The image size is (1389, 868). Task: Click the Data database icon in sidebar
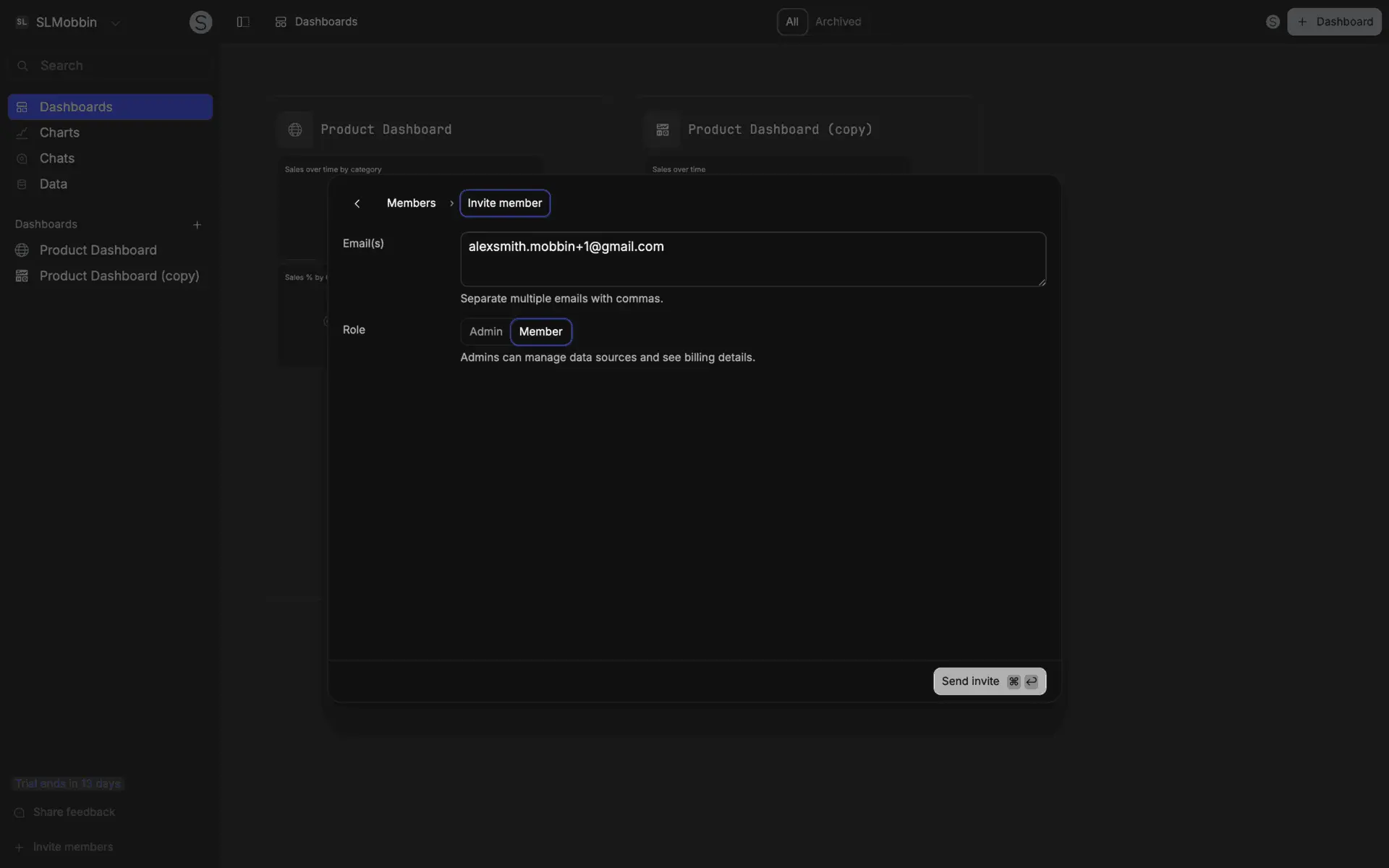[x=22, y=184]
